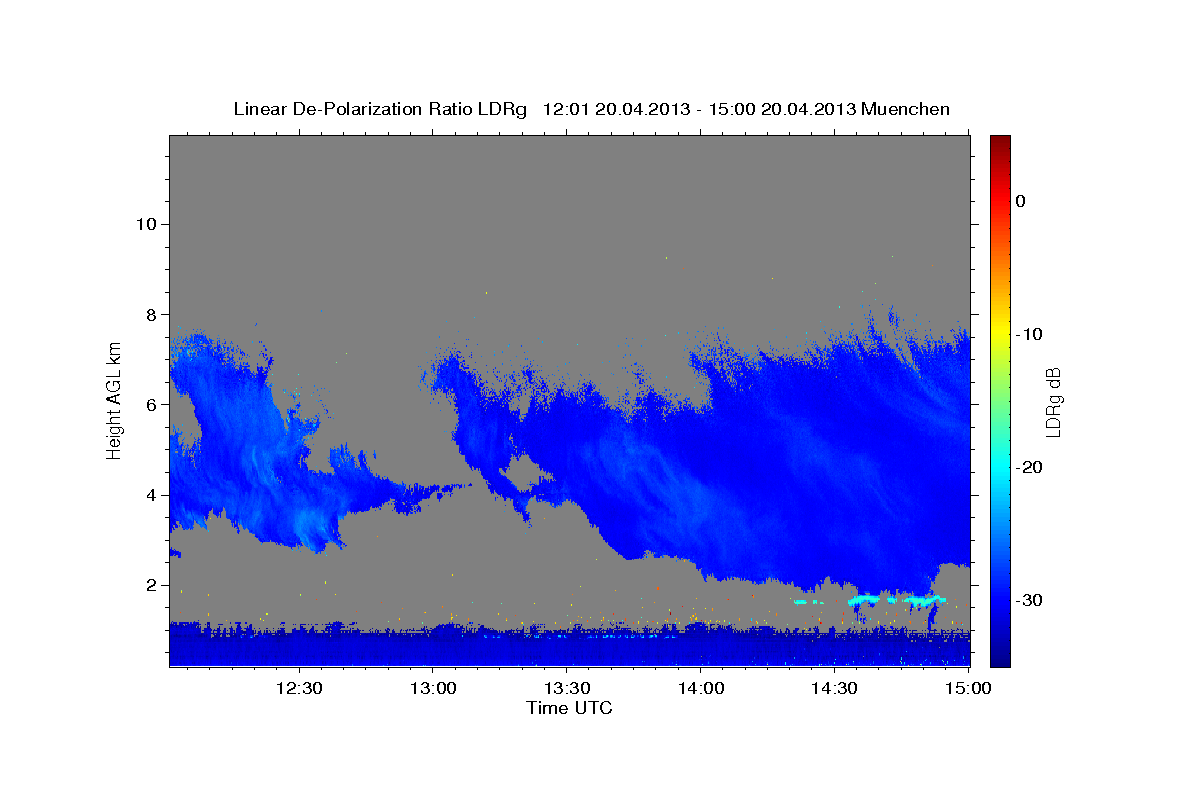The height and width of the screenshot is (800, 1200).
Task: Click the 14:00 time tick label
Action: tap(701, 688)
